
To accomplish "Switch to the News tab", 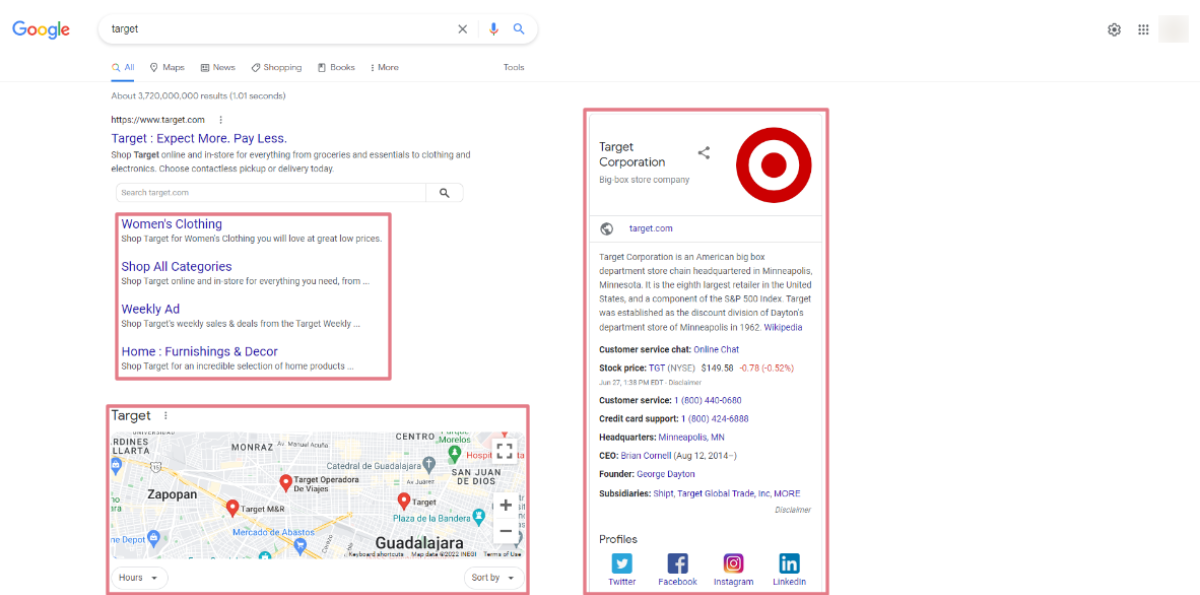I will (218, 68).
